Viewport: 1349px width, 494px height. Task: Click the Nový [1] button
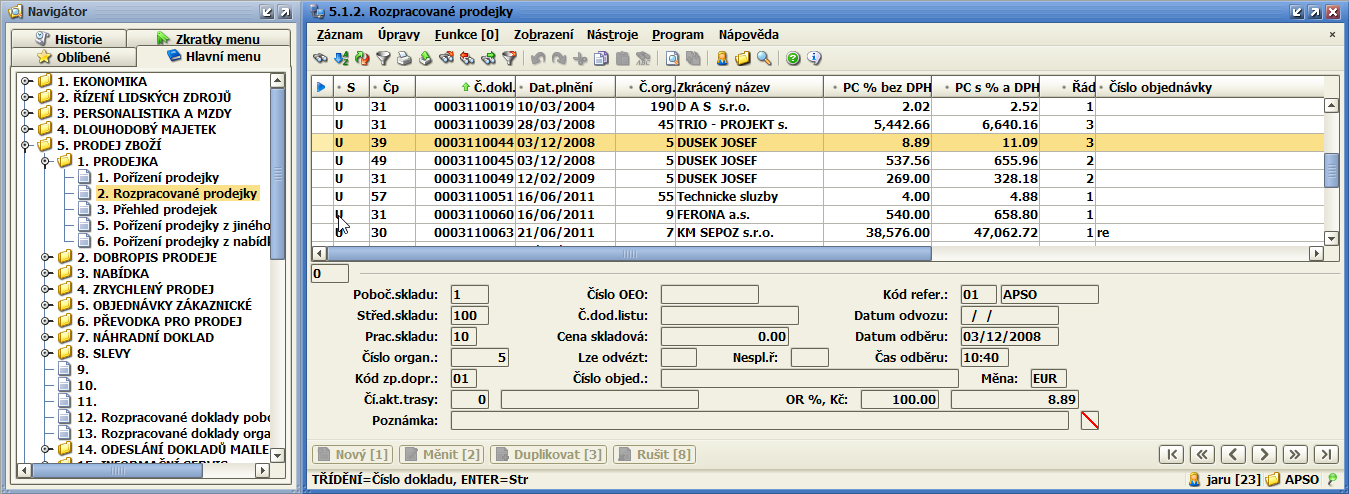(354, 454)
